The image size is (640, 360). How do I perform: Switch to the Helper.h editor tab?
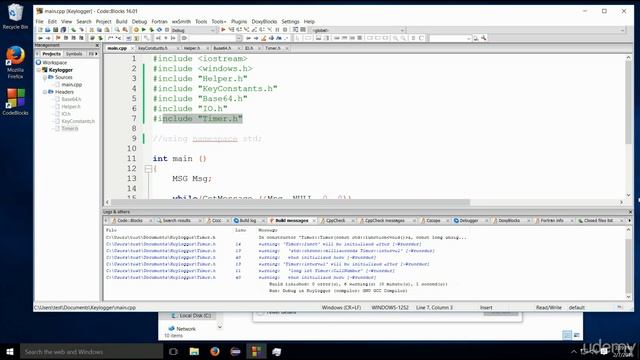pyautogui.click(x=192, y=48)
